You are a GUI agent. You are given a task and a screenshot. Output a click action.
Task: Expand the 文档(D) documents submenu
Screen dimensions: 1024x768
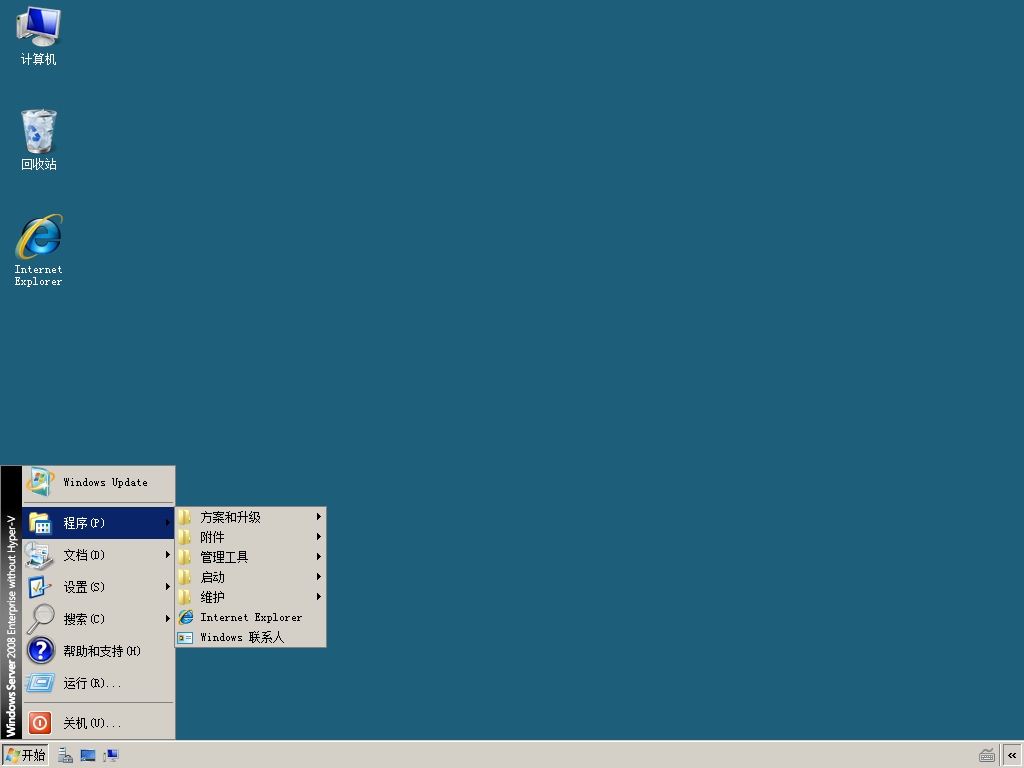[99, 555]
